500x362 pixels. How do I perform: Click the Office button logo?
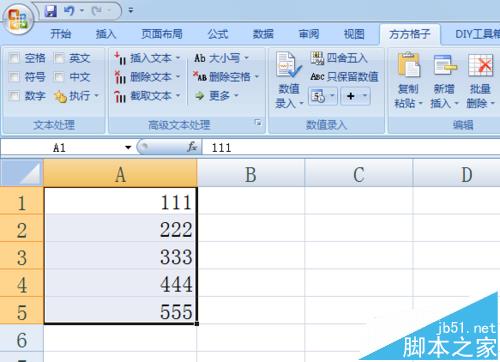(18, 19)
